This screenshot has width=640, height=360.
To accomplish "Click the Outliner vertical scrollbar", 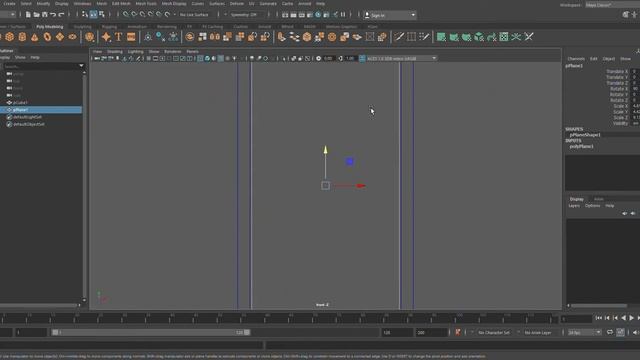I will 84,187.
